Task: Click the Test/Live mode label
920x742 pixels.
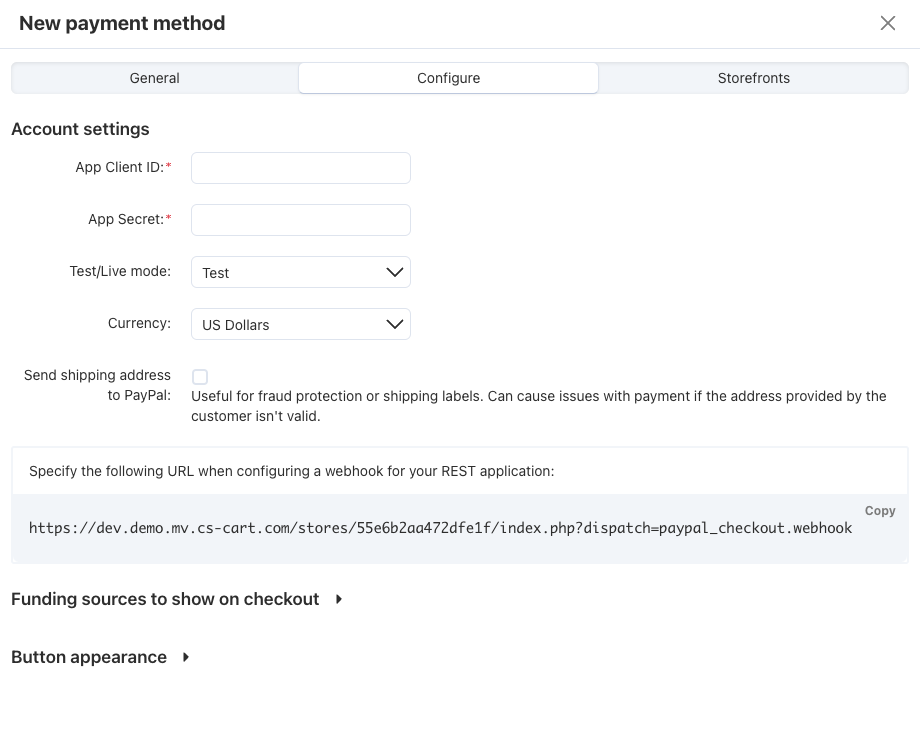Action: (120, 271)
